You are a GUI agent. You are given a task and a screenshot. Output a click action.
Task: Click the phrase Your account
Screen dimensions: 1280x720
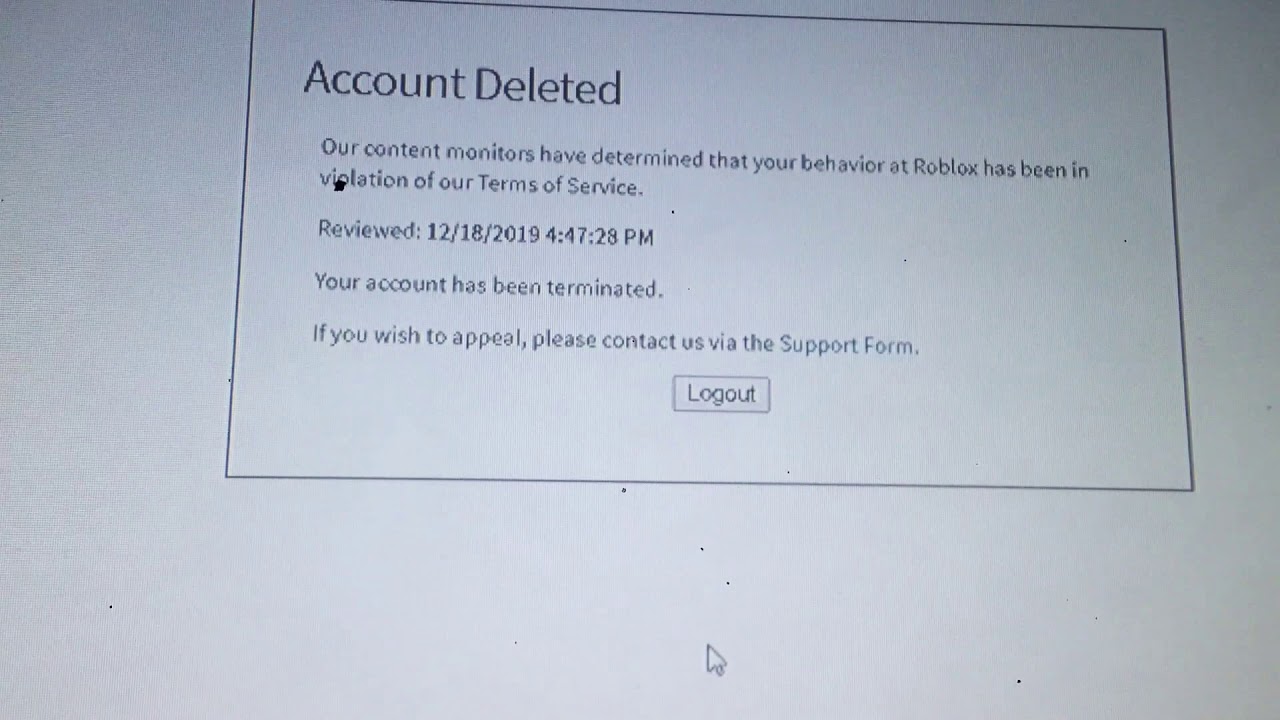[x=380, y=284]
